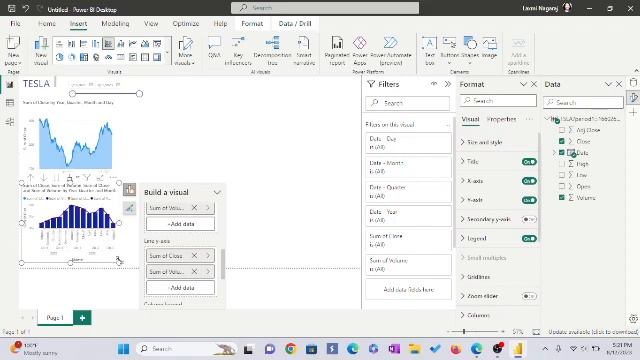Viewport: 640px width, 360px height.
Task: Open the Shapes element menu
Action: [470, 51]
